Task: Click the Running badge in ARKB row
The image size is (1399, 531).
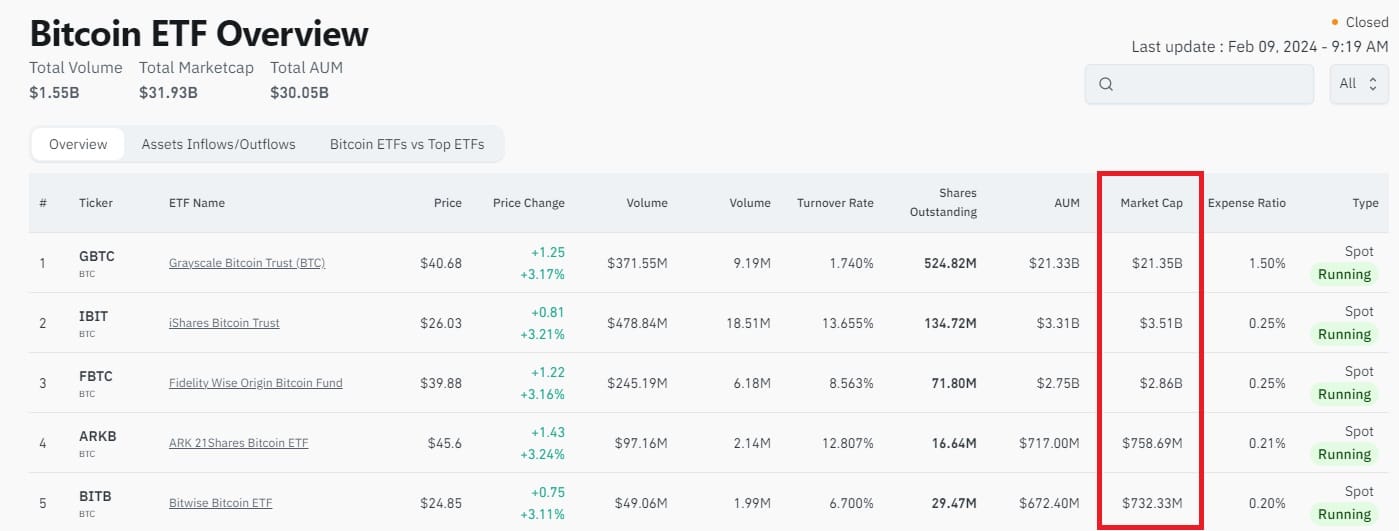Action: click(1344, 454)
